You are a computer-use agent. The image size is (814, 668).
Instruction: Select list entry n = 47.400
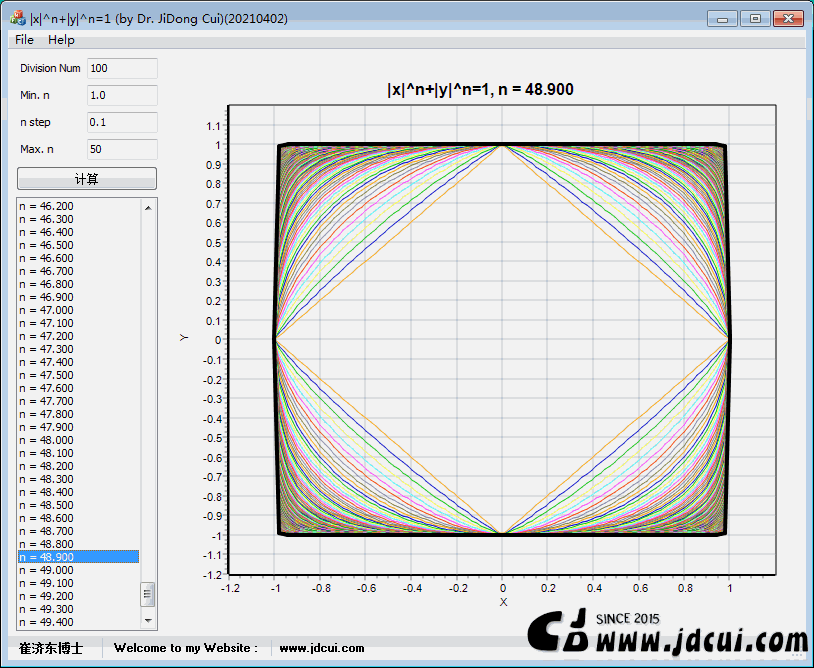78,362
